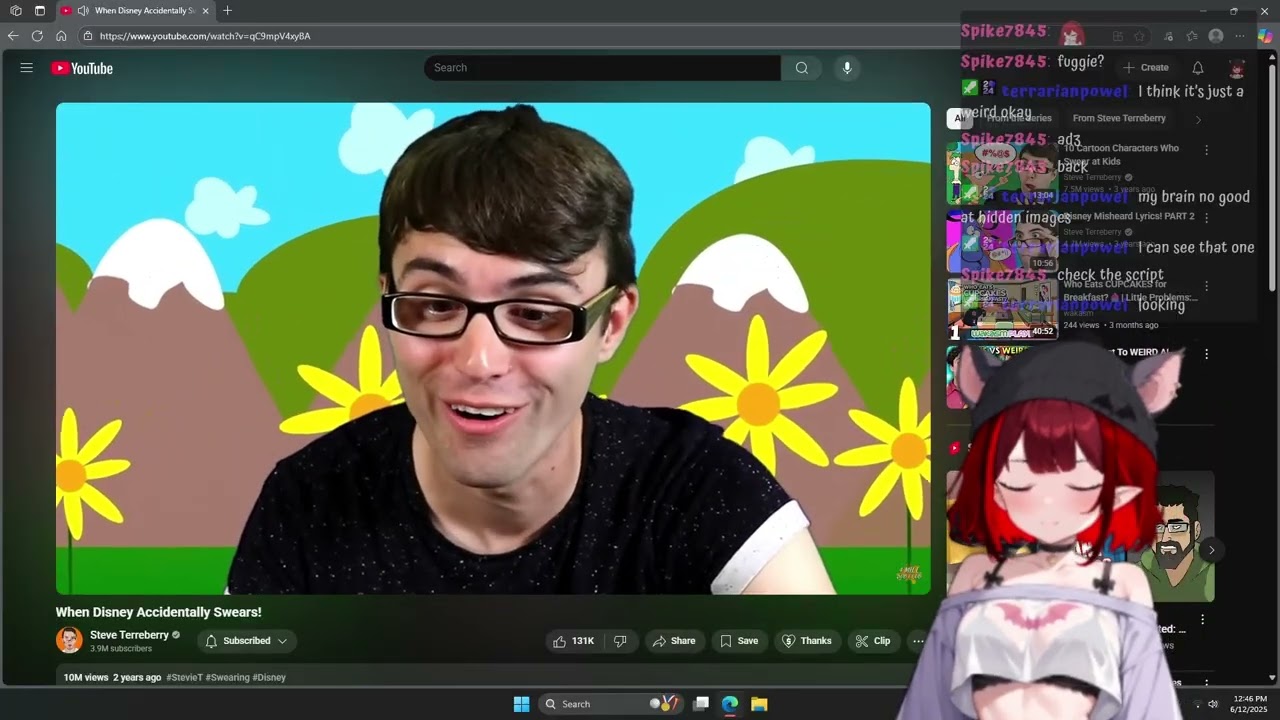Open YouTube notifications bell
The width and height of the screenshot is (1280, 720).
[x=1197, y=68]
